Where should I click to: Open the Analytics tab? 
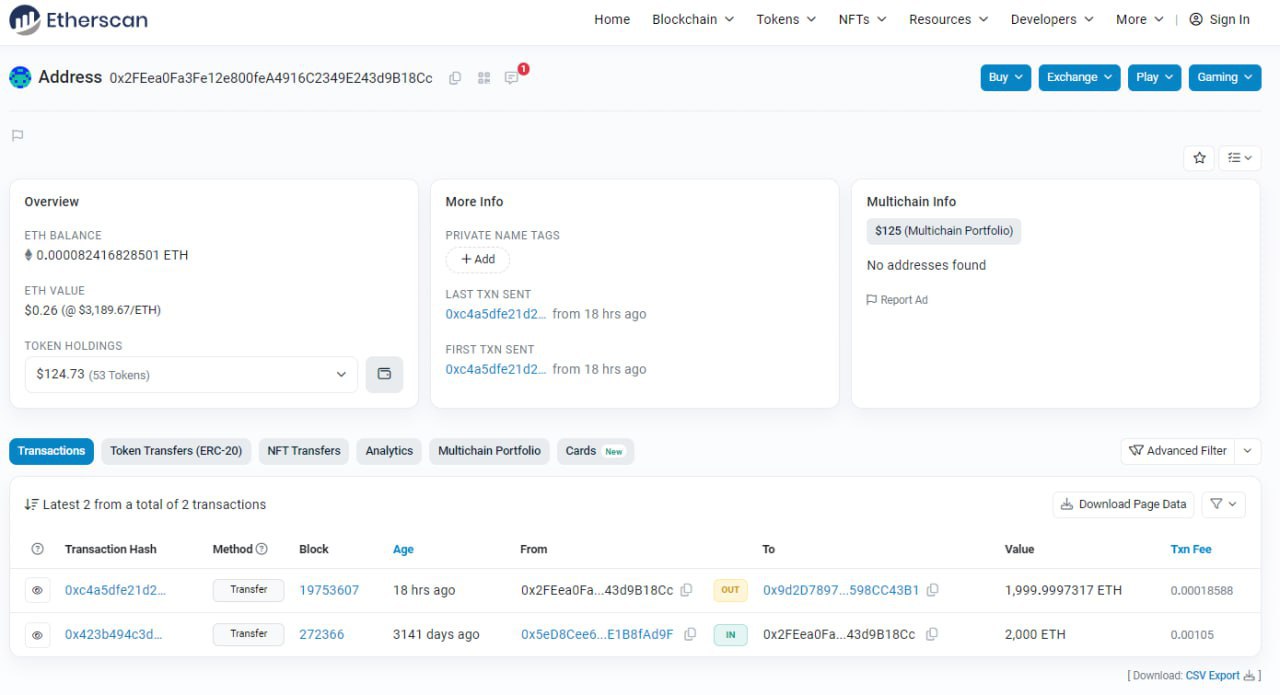coord(389,451)
